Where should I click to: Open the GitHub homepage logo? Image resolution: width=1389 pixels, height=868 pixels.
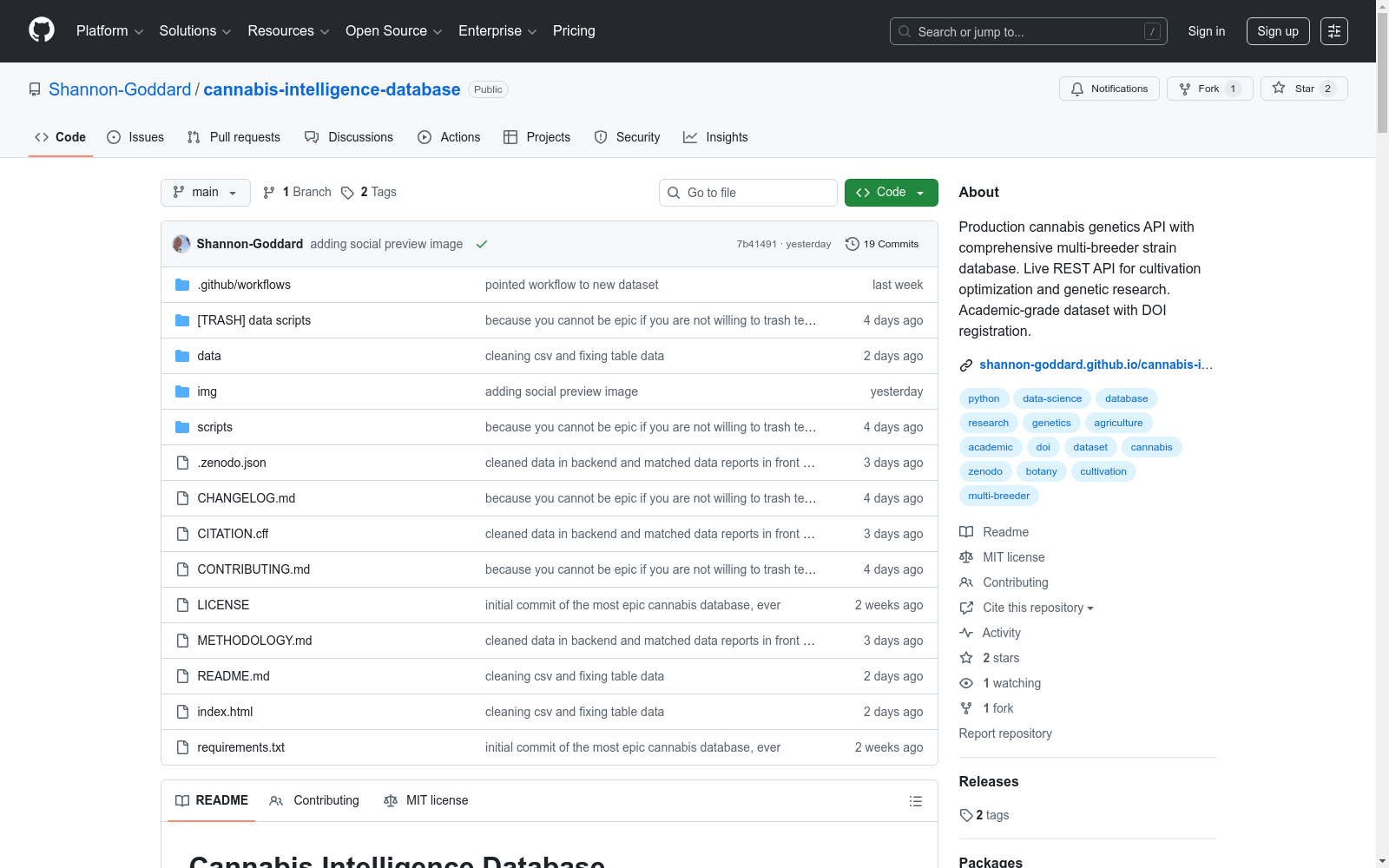click(x=42, y=30)
